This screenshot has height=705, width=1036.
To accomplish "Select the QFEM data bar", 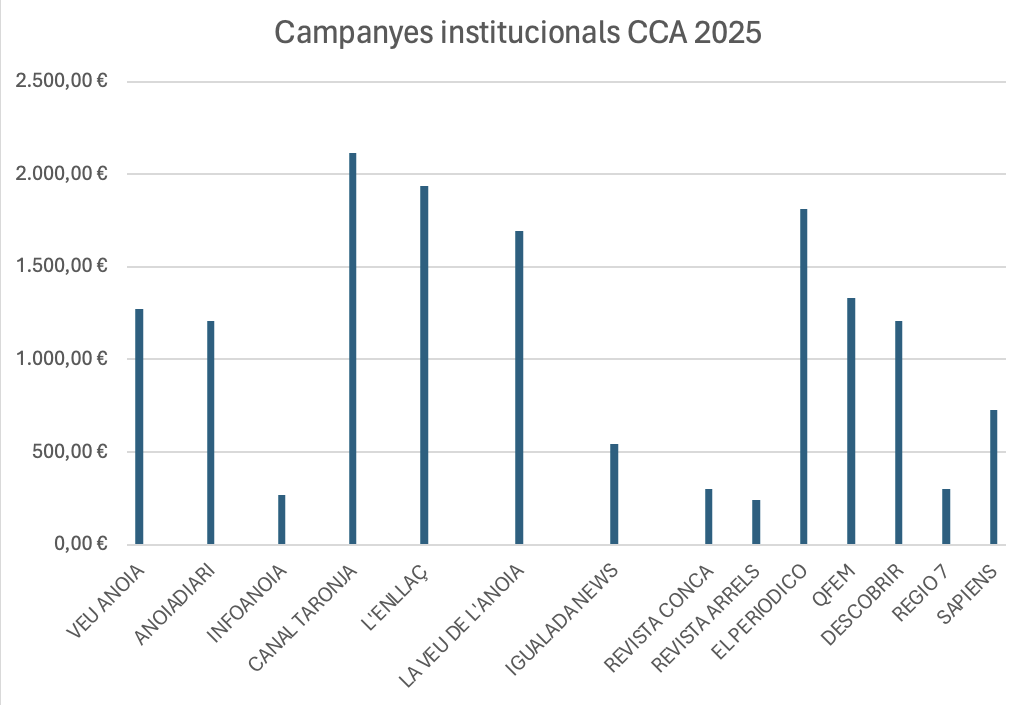I will click(x=851, y=421).
